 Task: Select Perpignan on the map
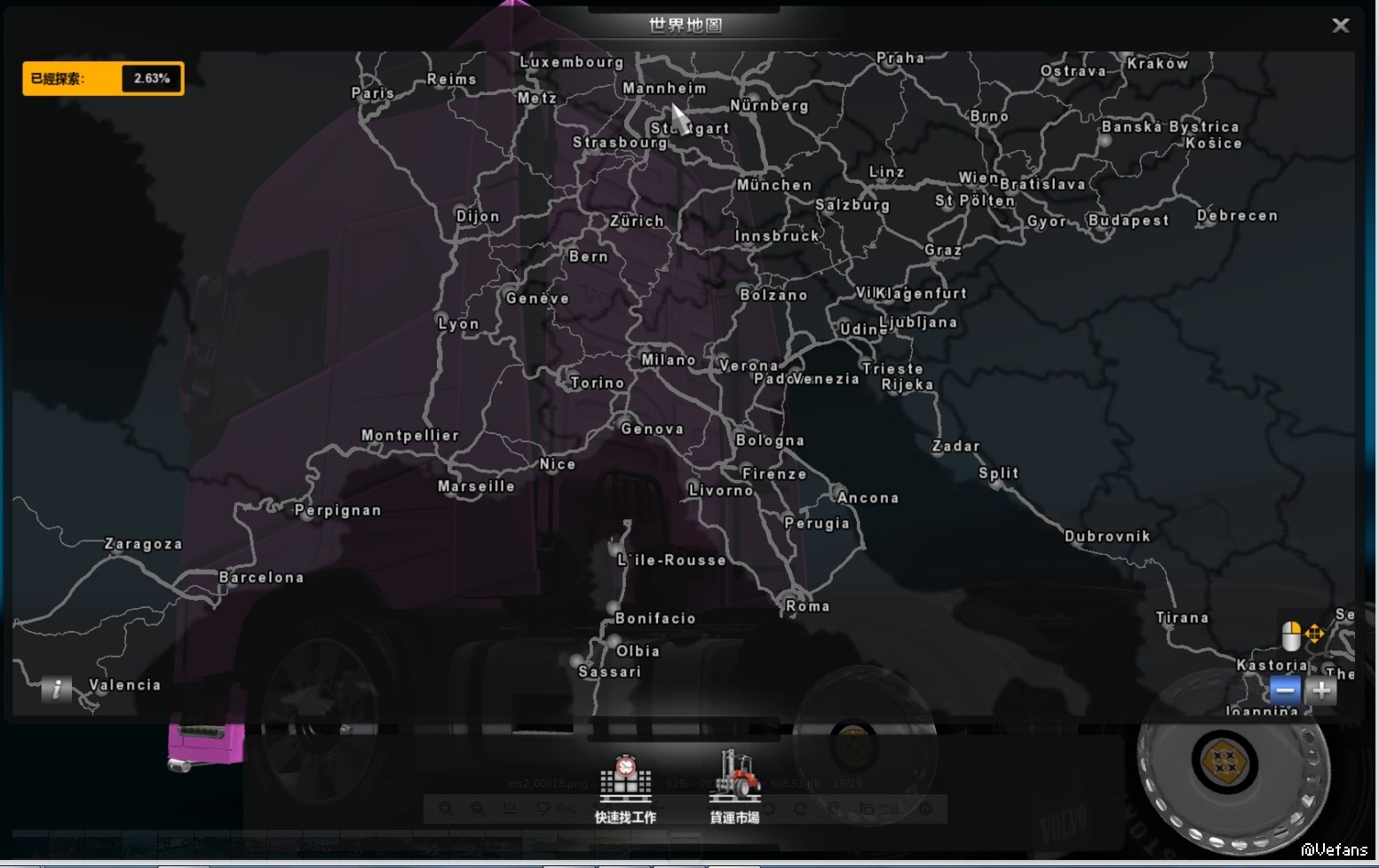[x=338, y=510]
